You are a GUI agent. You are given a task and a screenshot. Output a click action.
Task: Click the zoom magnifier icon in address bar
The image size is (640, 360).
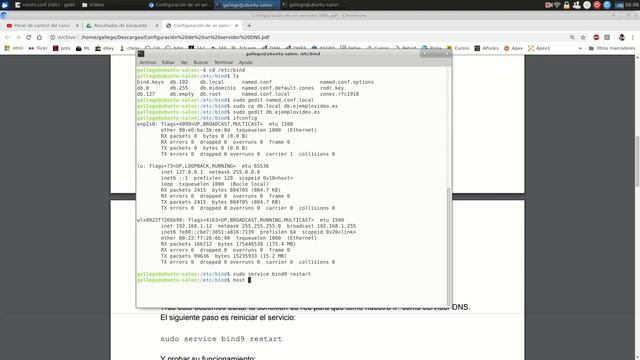pos(572,37)
